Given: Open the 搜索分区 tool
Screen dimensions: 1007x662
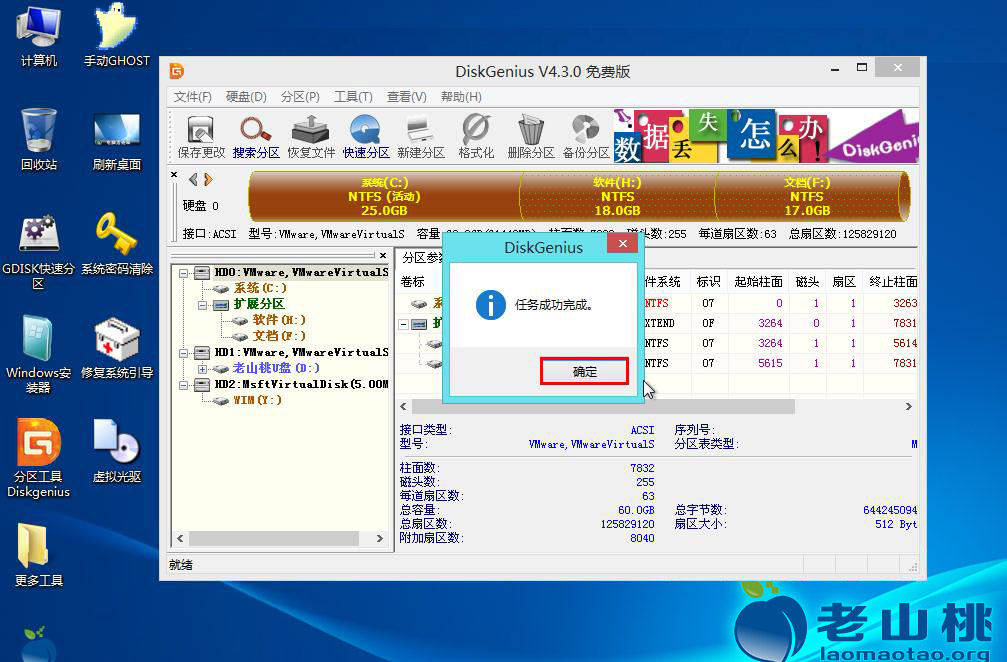Looking at the screenshot, I should click(256, 137).
